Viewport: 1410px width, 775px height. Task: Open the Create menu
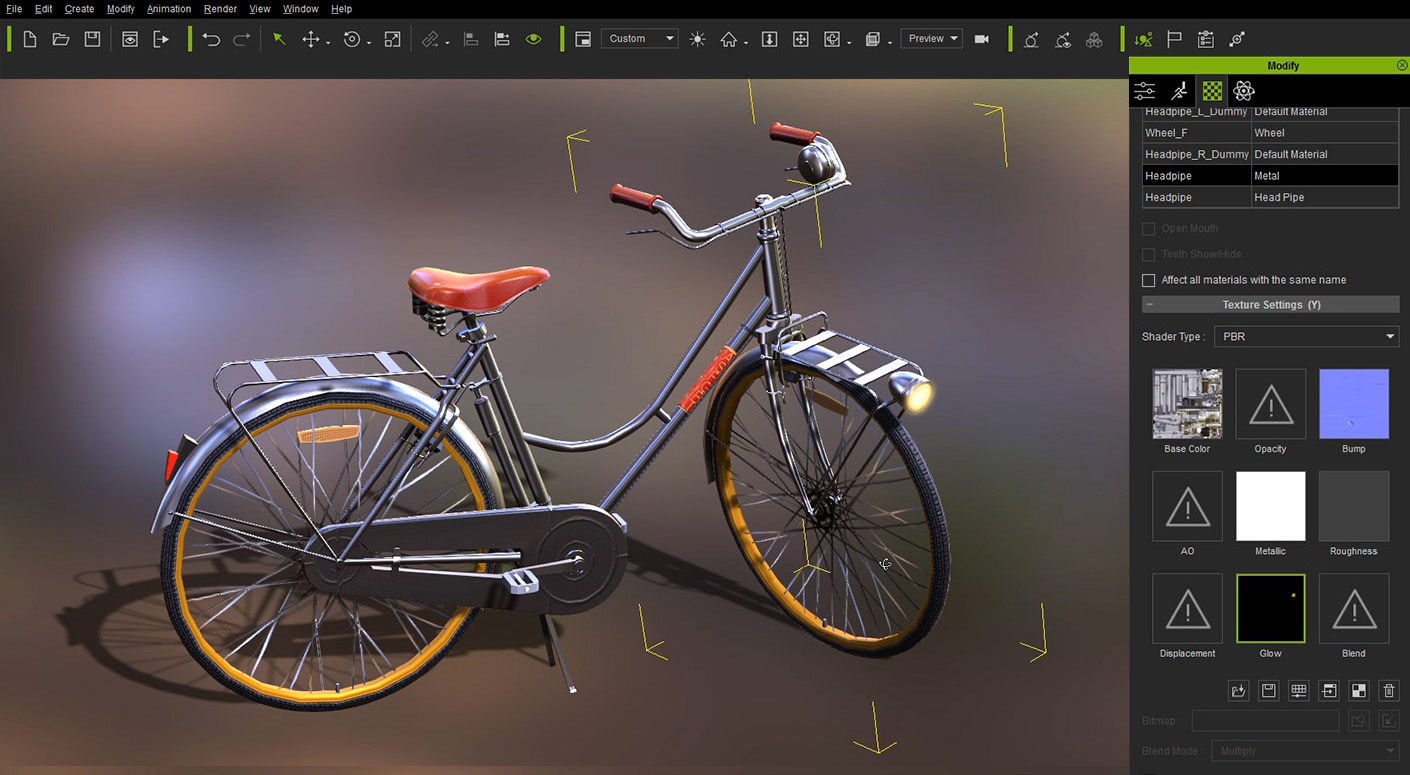point(79,9)
